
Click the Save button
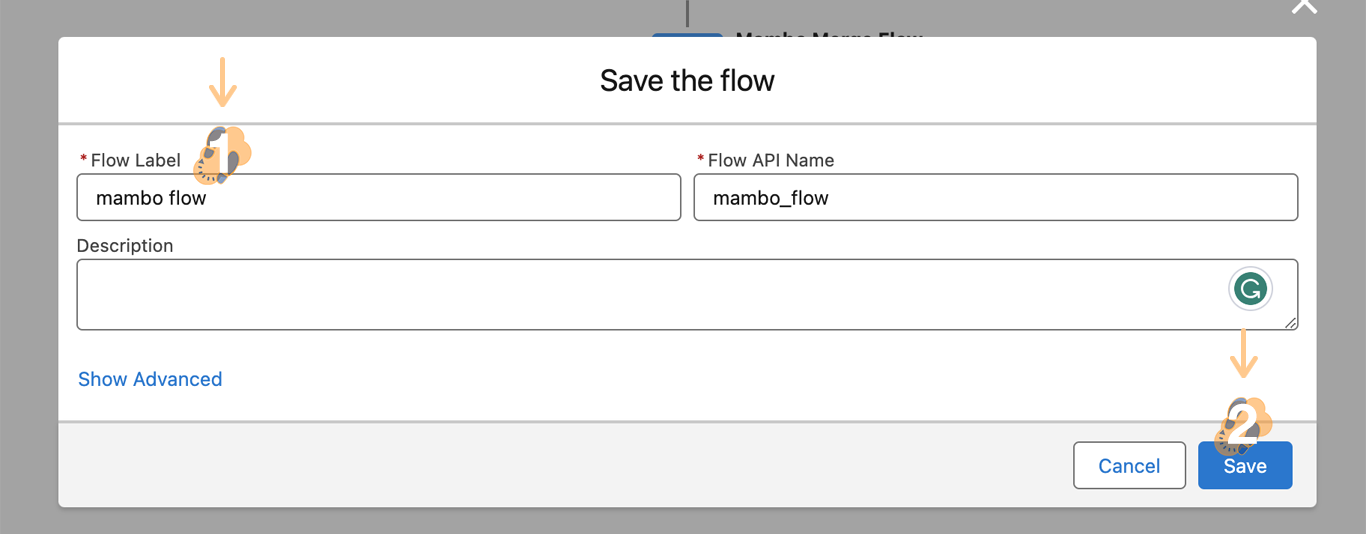1245,466
